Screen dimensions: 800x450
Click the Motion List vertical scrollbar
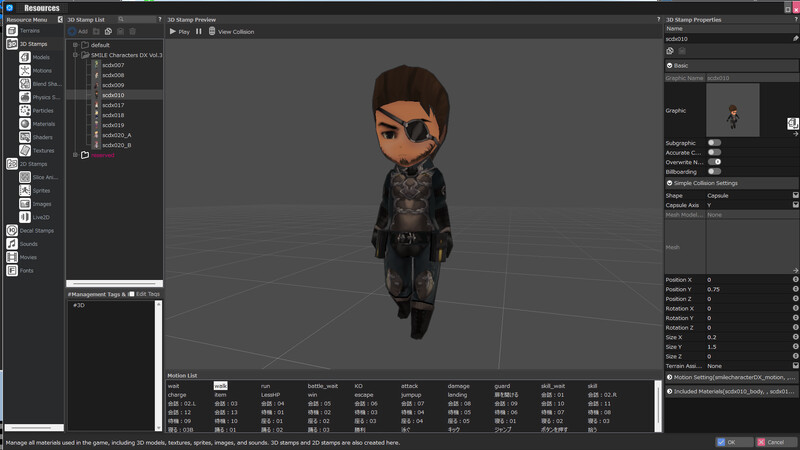point(658,406)
